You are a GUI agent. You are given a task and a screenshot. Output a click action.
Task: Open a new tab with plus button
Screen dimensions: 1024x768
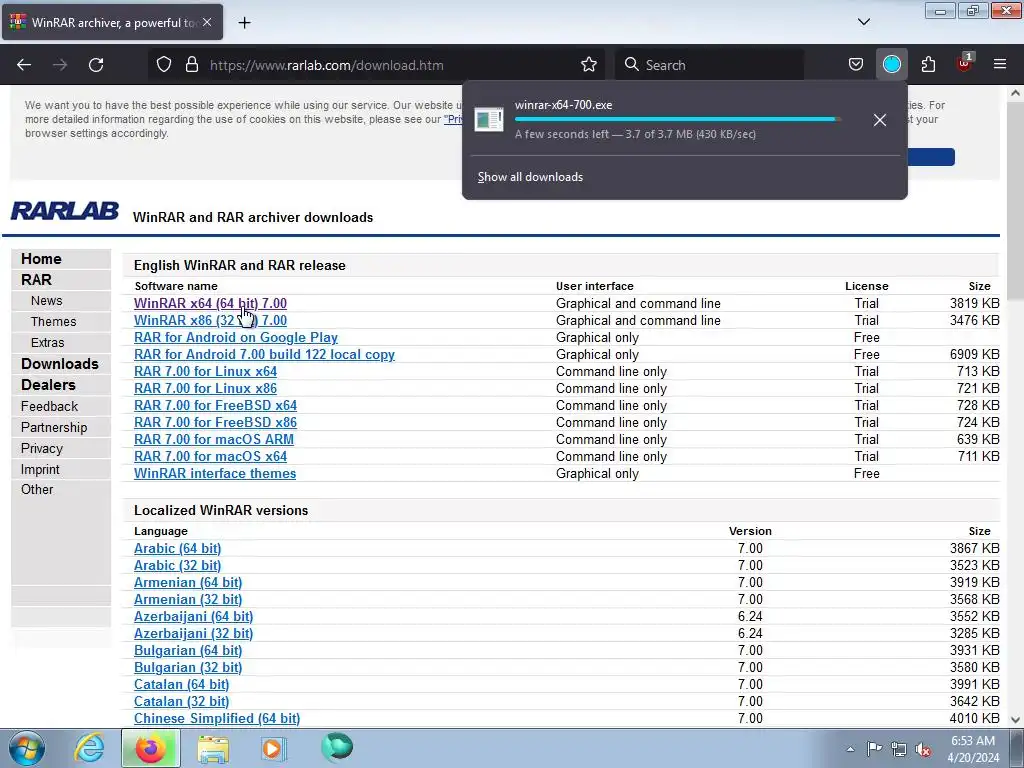tap(244, 23)
